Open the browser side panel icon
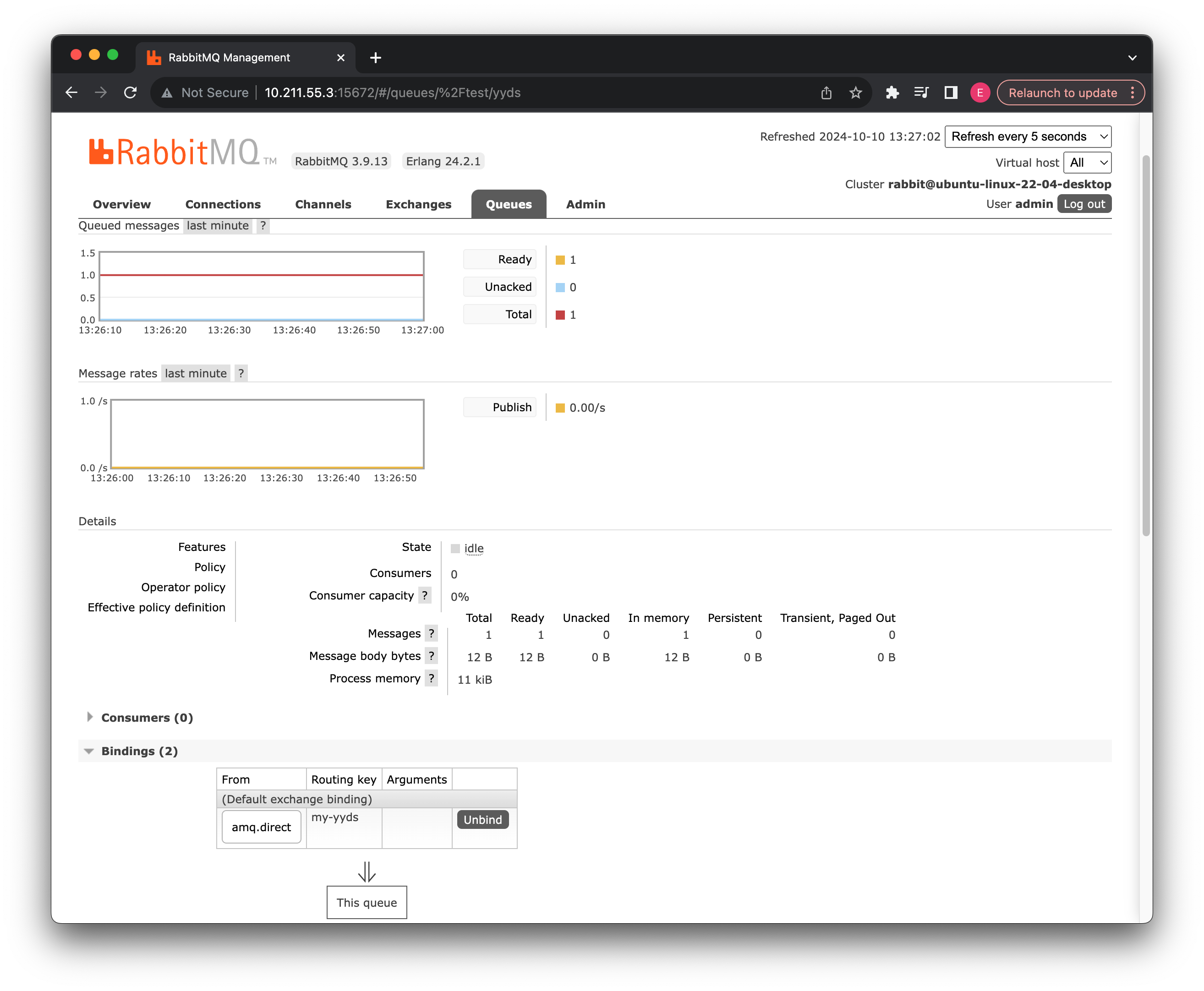Viewport: 1204px width, 991px height. (x=950, y=93)
